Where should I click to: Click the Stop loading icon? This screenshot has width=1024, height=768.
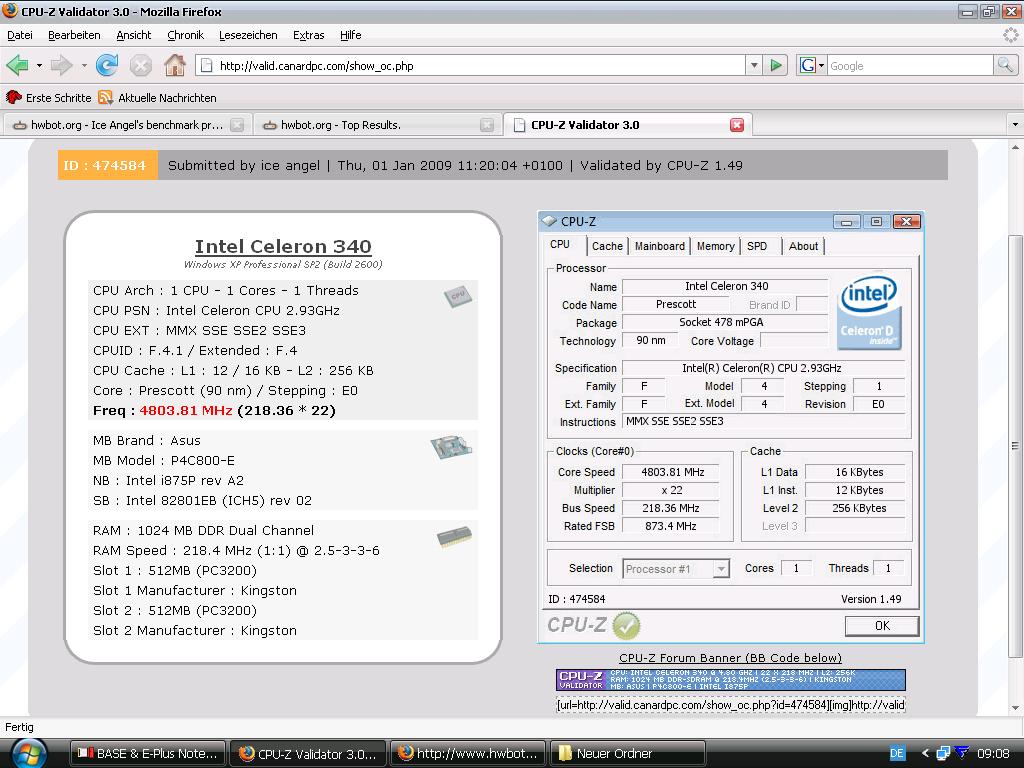point(140,65)
